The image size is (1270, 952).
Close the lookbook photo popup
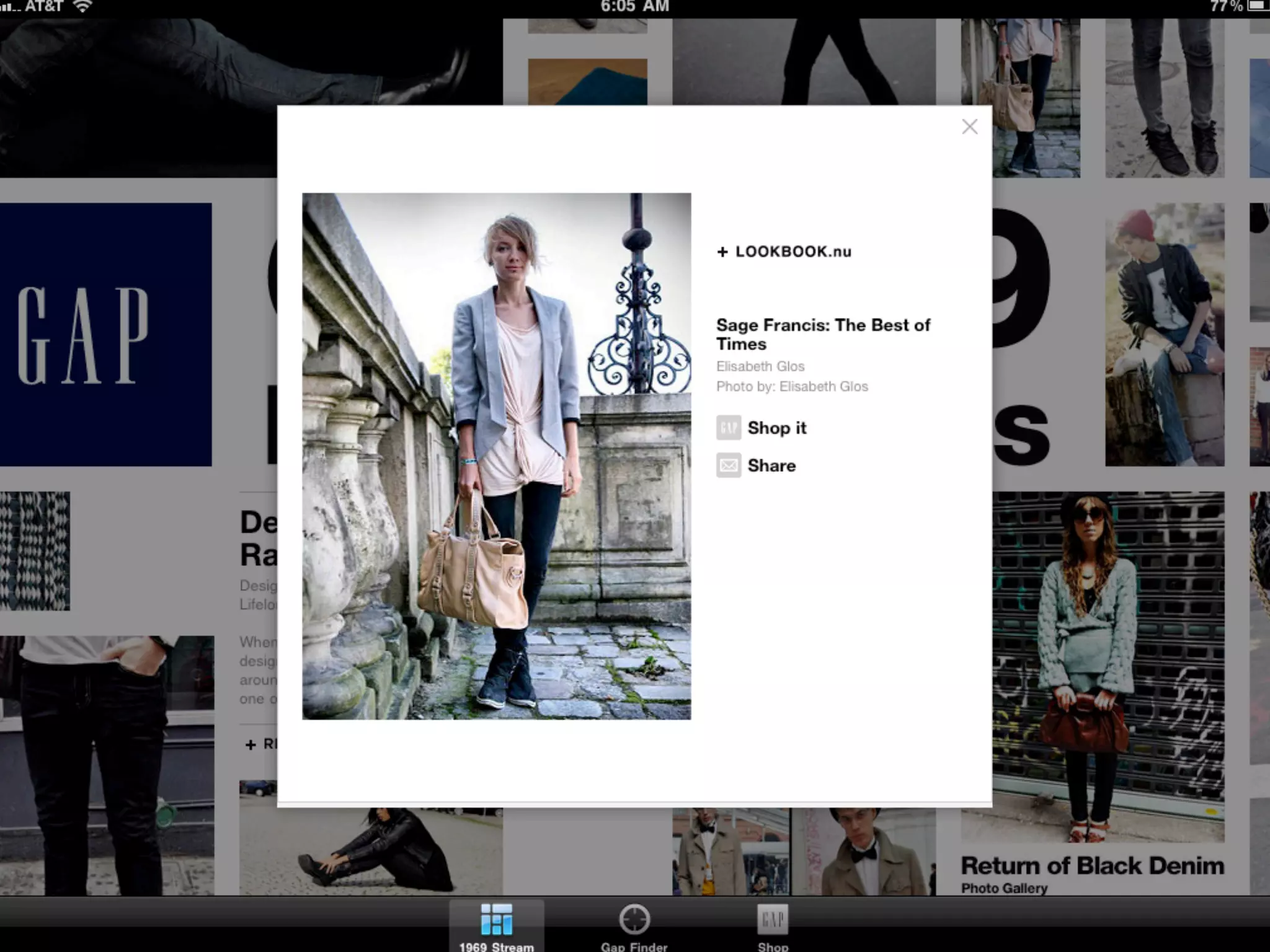[x=969, y=127]
